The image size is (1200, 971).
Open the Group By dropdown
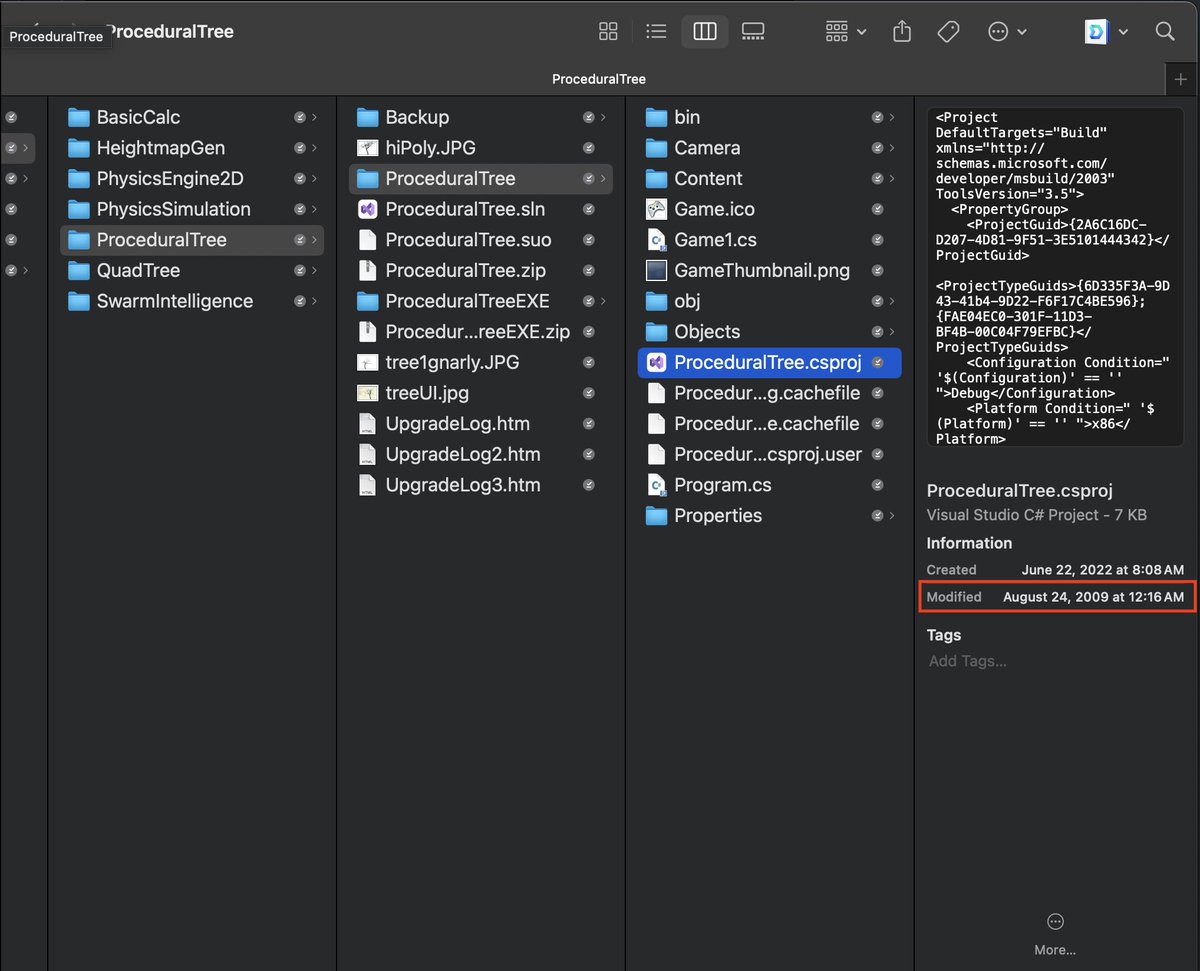point(846,31)
